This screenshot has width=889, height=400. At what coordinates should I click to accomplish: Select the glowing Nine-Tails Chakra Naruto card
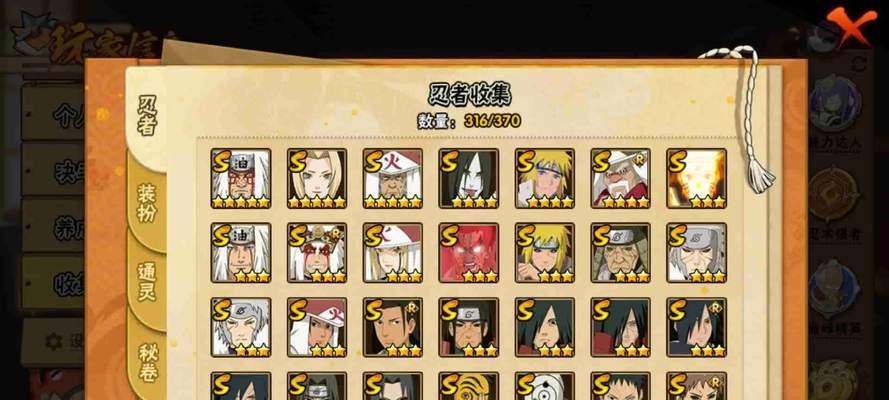point(696,178)
